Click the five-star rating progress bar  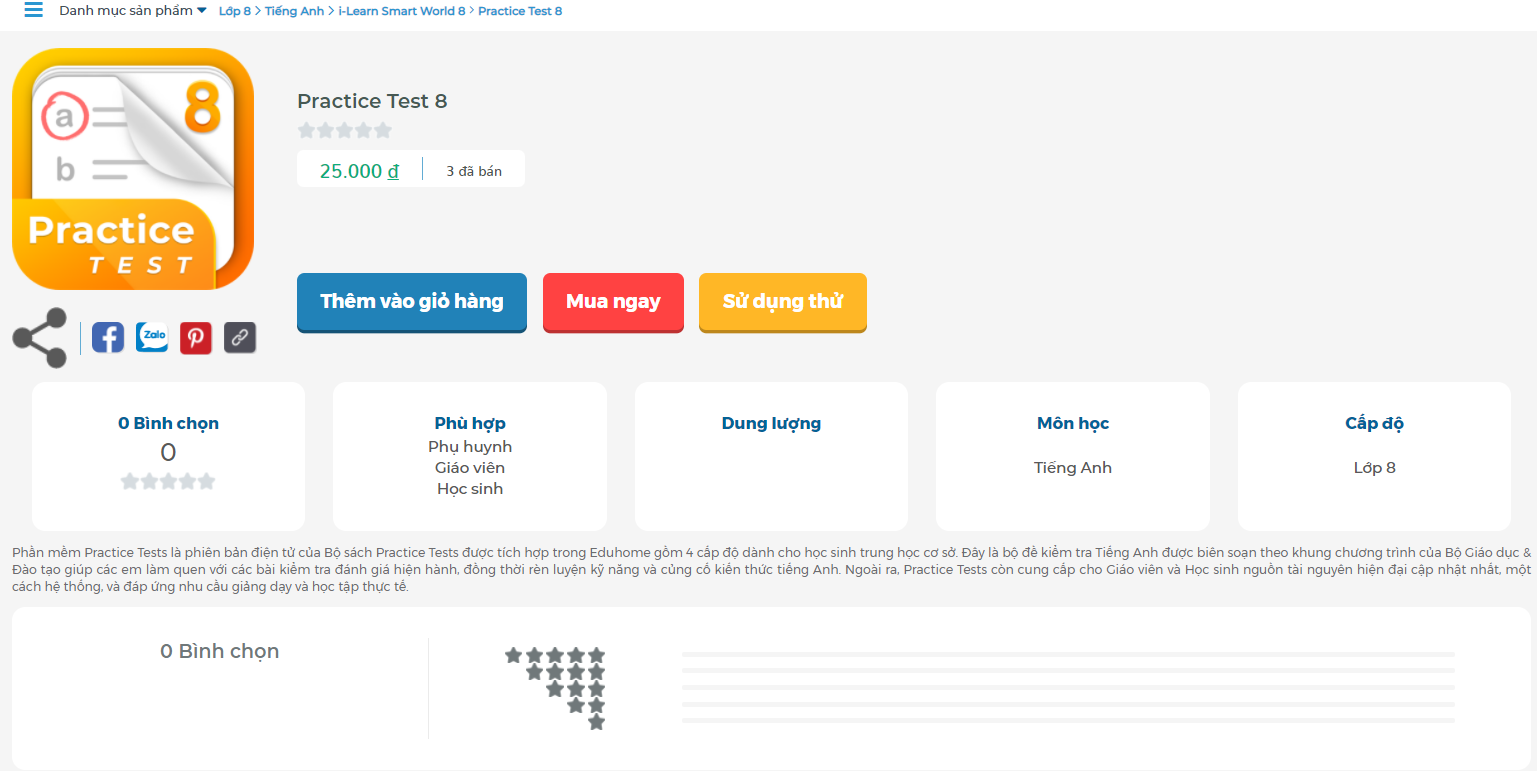(1068, 654)
